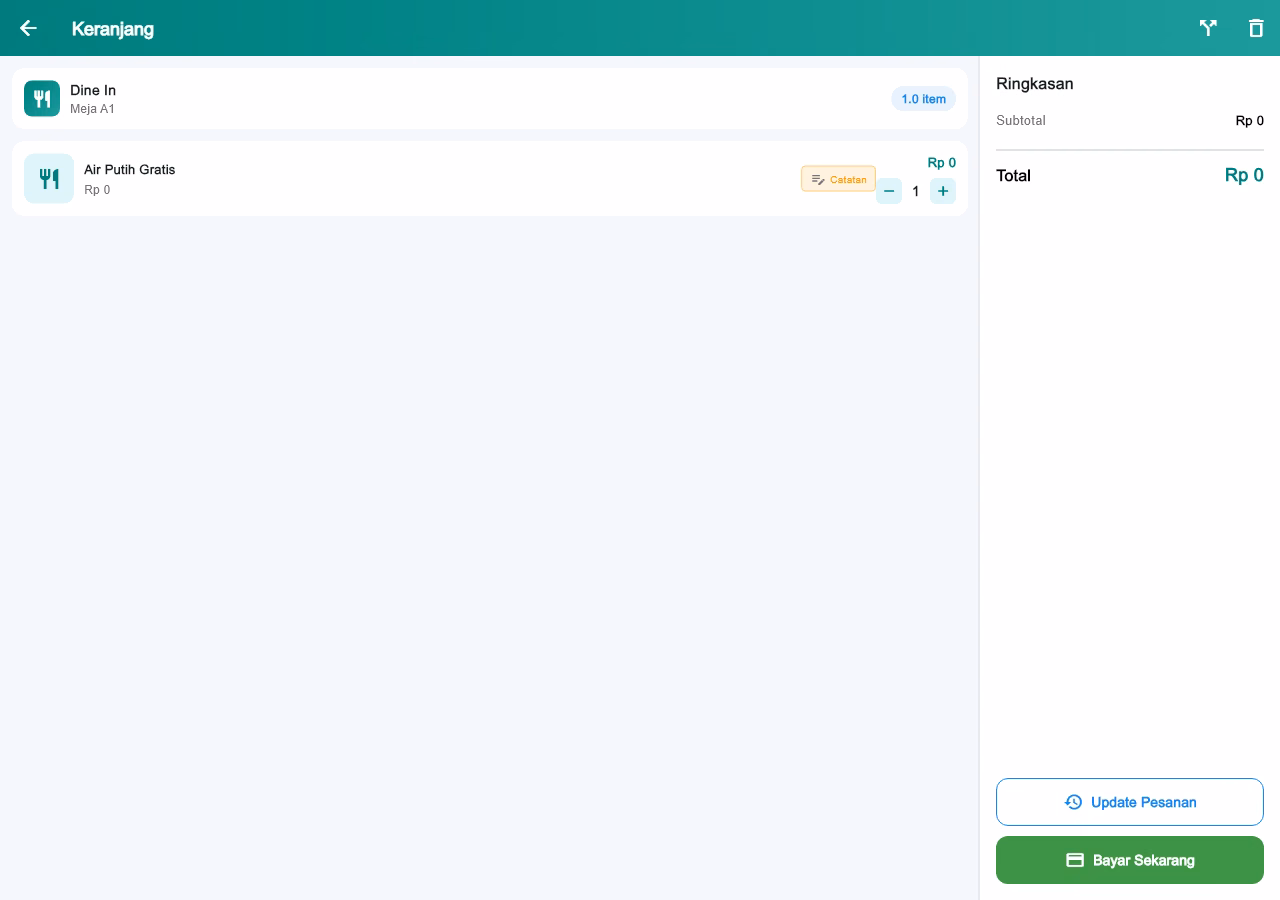Increase Air Putih Gratis quantity
This screenshot has height=900, width=1280.
point(943,191)
